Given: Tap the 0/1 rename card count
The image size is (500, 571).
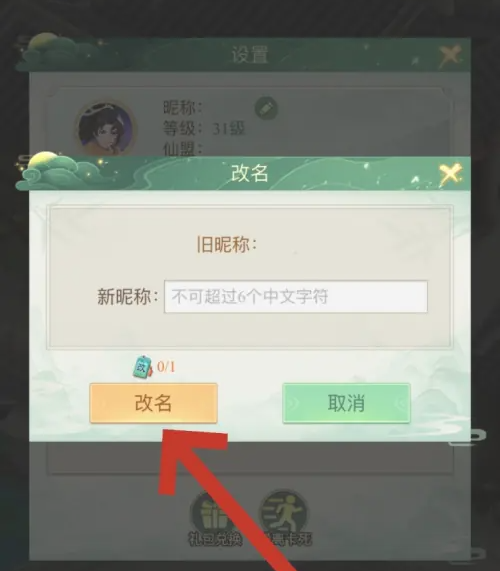Looking at the screenshot, I should [x=166, y=367].
